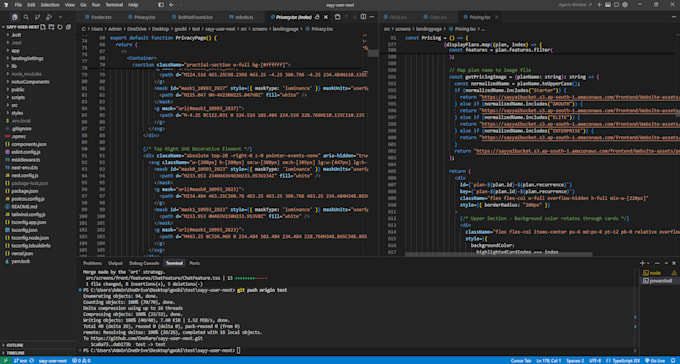Toggle primary sidebar layout icon in title bar
Image resolution: width=680 pixels, height=364 pixels.
[x=161, y=5]
